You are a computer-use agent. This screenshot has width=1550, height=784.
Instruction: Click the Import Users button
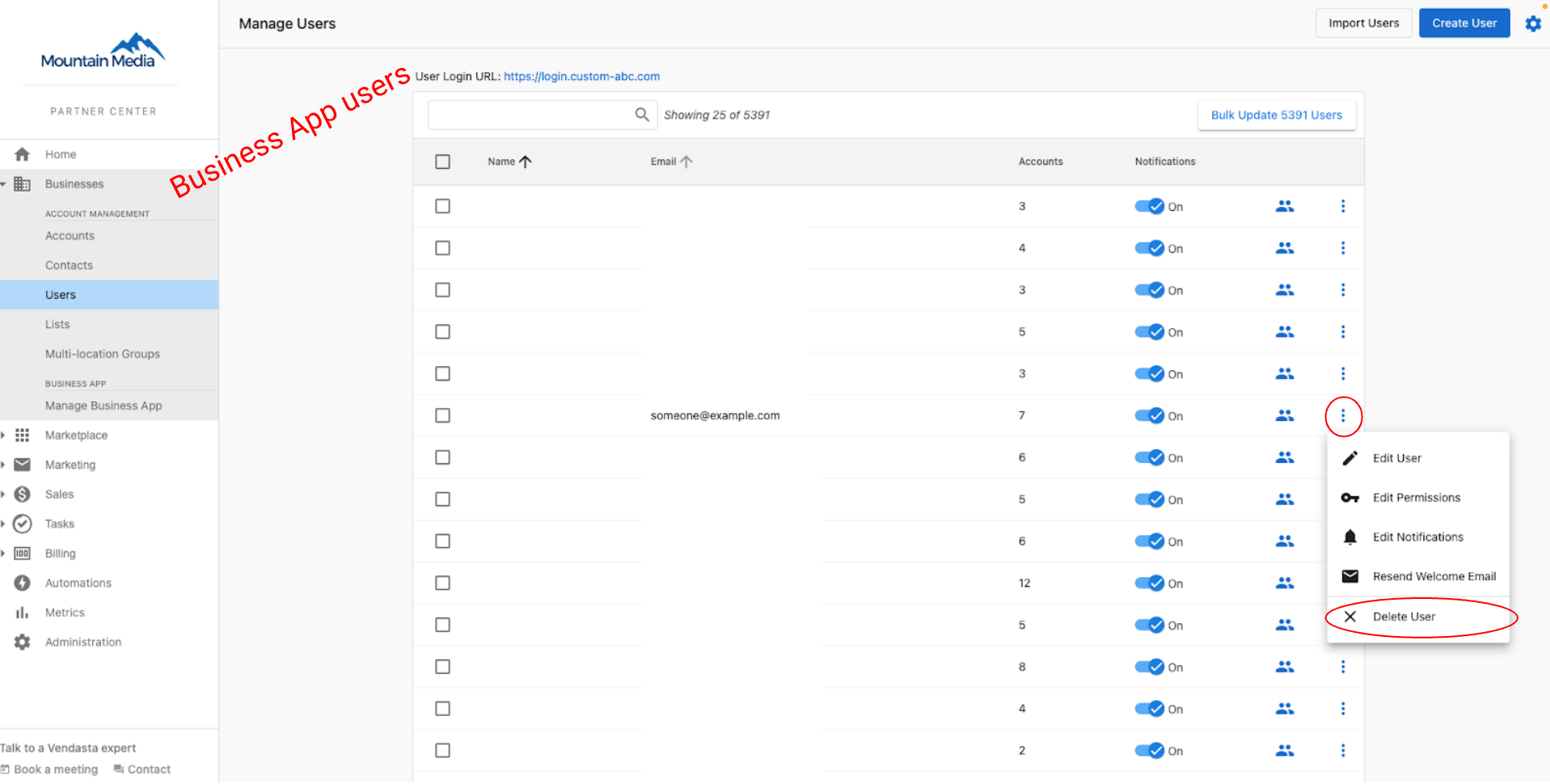click(x=1363, y=23)
